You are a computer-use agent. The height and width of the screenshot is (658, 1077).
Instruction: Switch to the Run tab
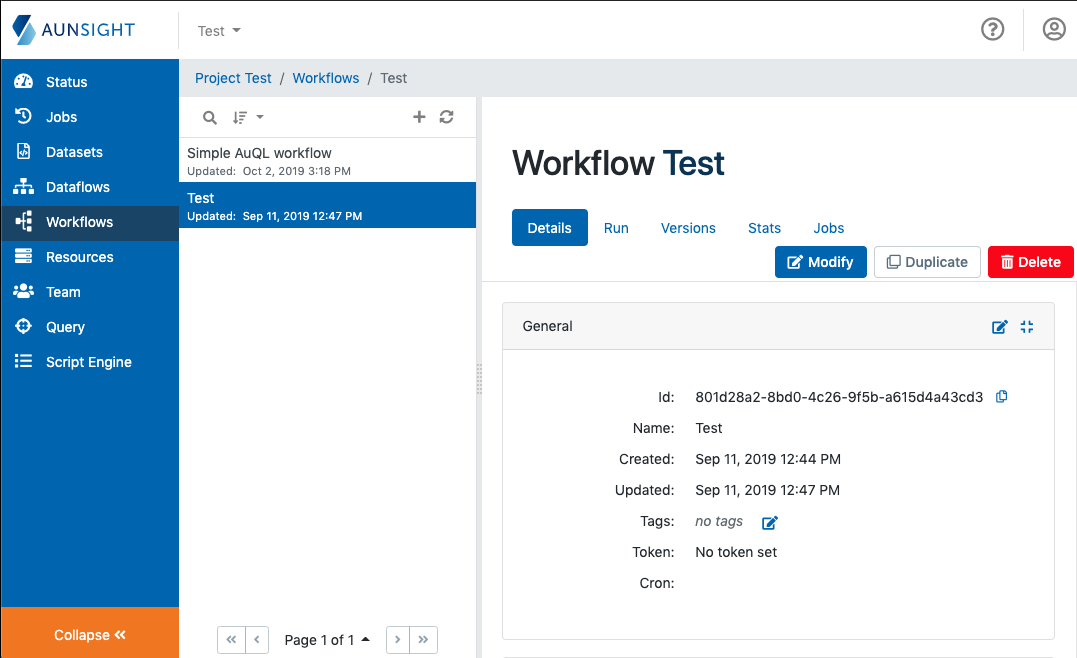(616, 228)
